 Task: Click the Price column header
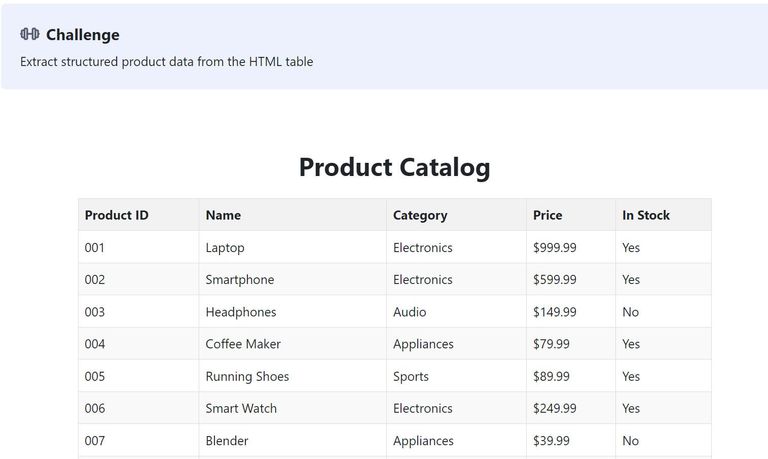coord(547,215)
